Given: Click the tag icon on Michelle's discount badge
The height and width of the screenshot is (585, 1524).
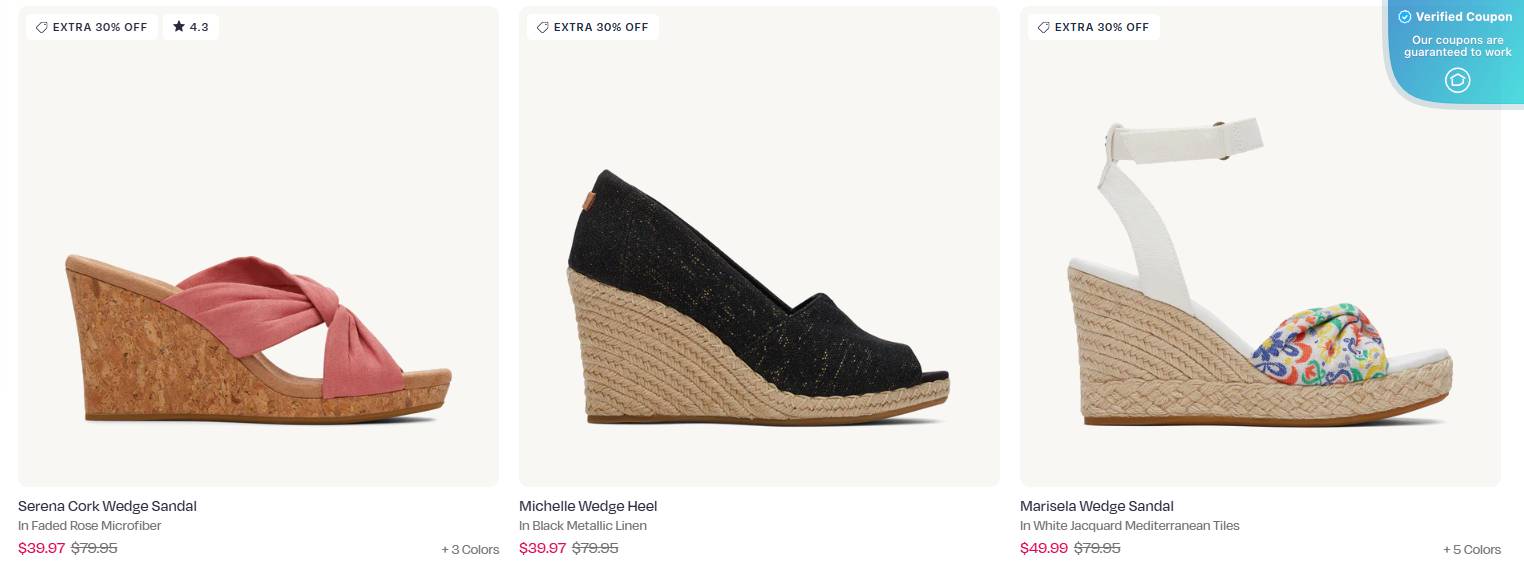Looking at the screenshot, I should pyautogui.click(x=544, y=27).
